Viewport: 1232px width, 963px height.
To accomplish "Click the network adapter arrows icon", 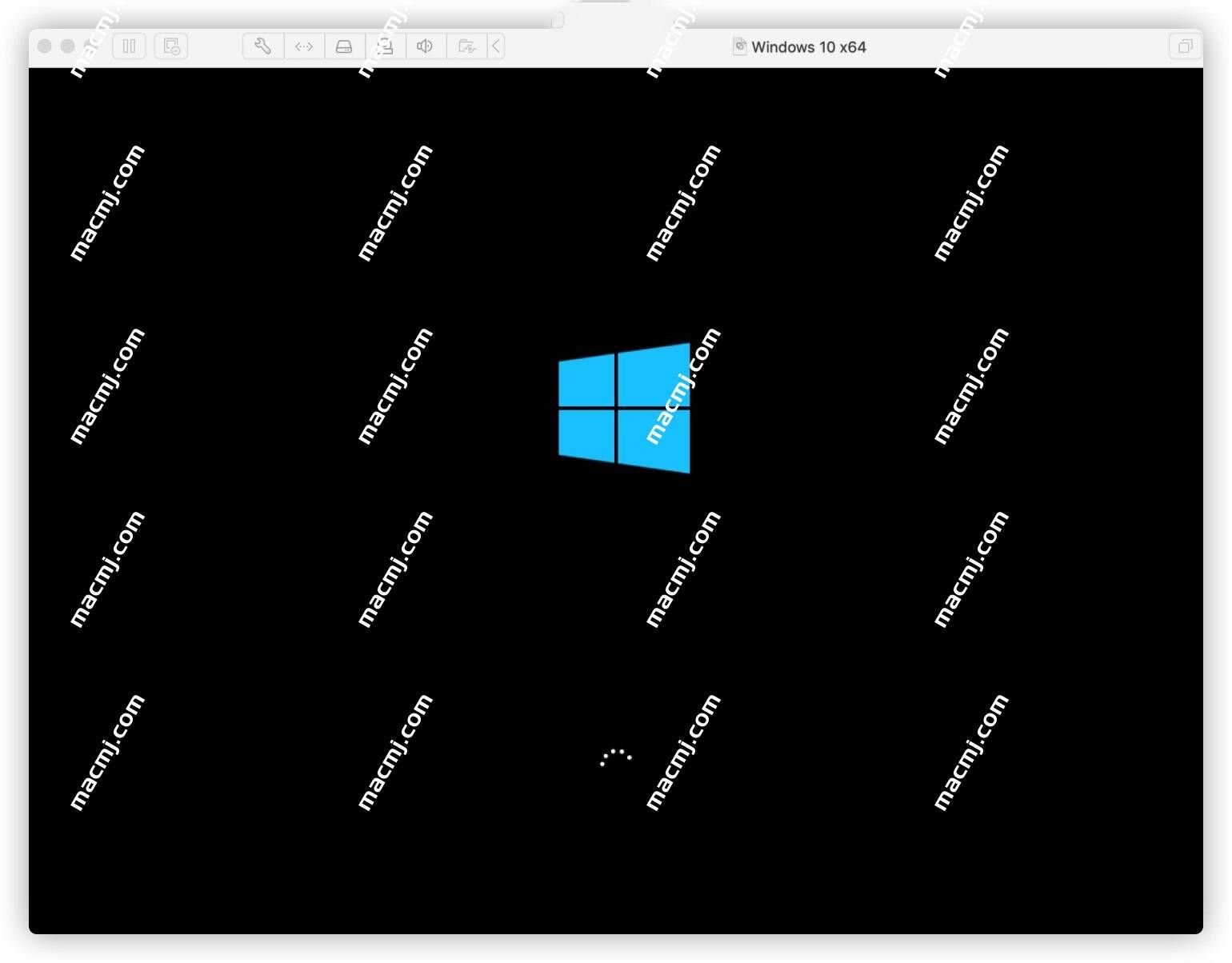I will [304, 46].
